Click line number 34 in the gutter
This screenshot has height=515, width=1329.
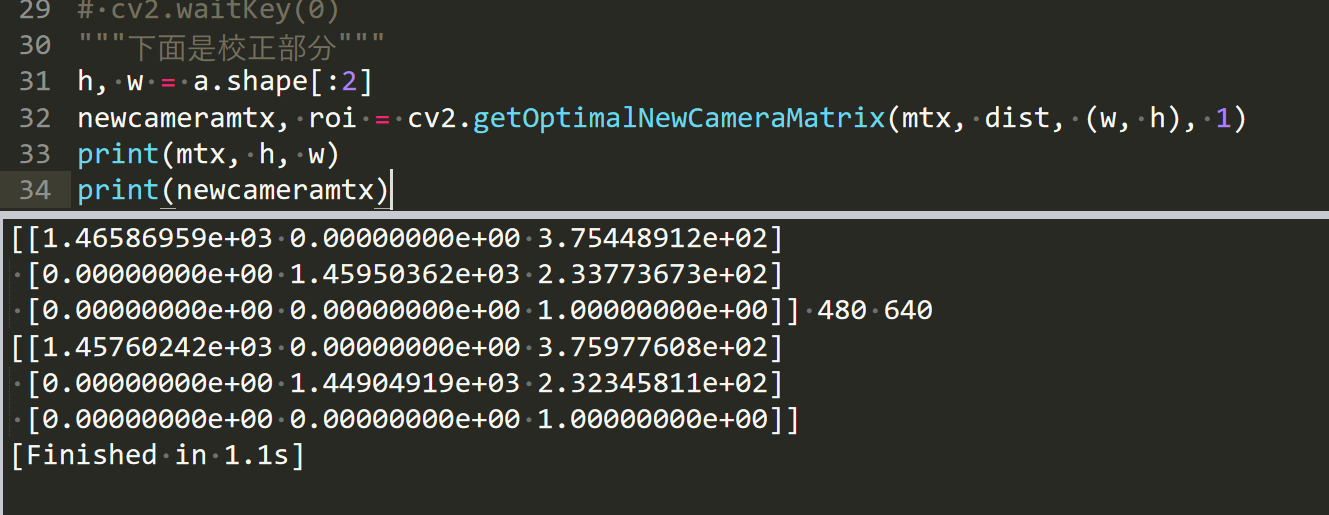click(x=34, y=190)
